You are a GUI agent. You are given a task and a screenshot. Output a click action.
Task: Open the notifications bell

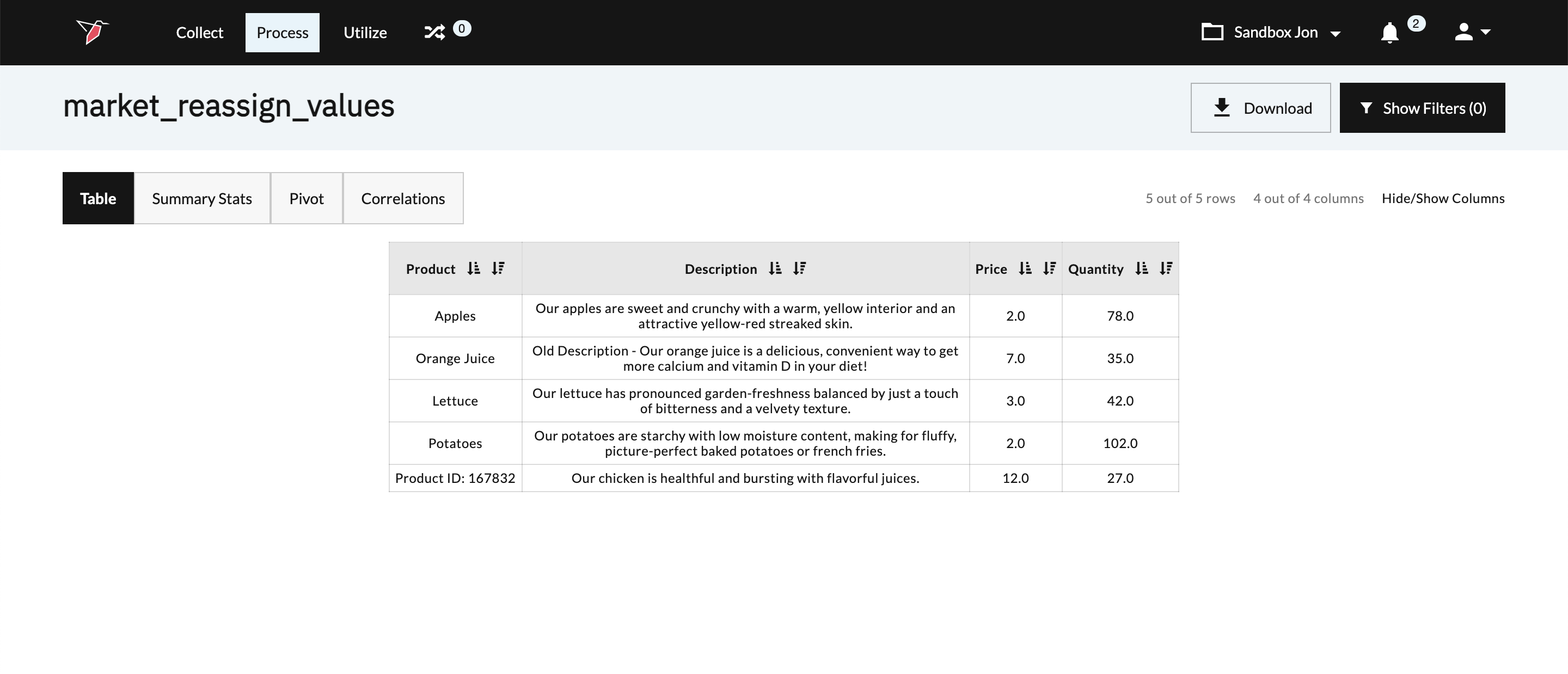click(x=1389, y=32)
